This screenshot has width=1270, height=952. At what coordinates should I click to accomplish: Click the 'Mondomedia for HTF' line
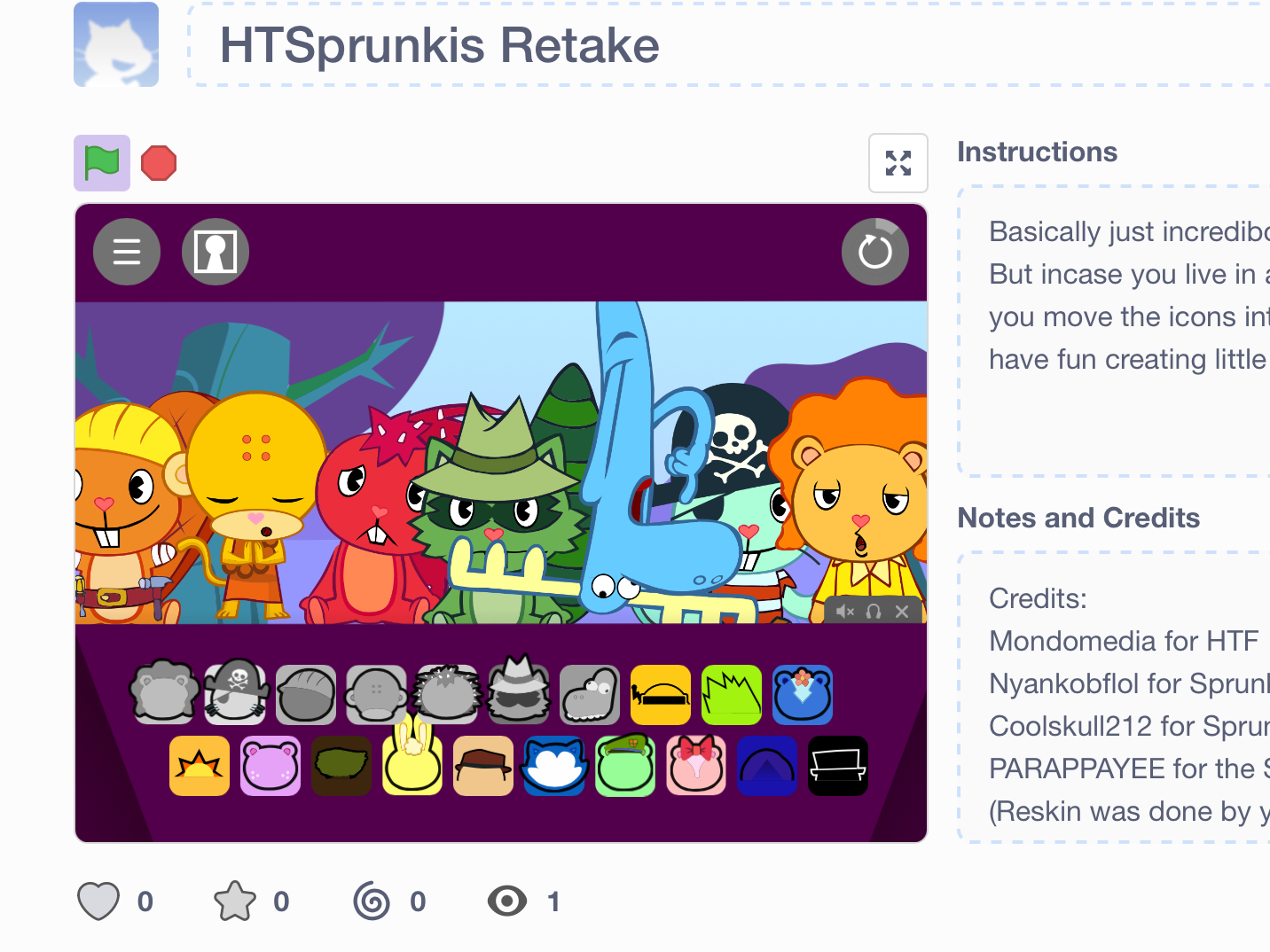coord(1124,641)
